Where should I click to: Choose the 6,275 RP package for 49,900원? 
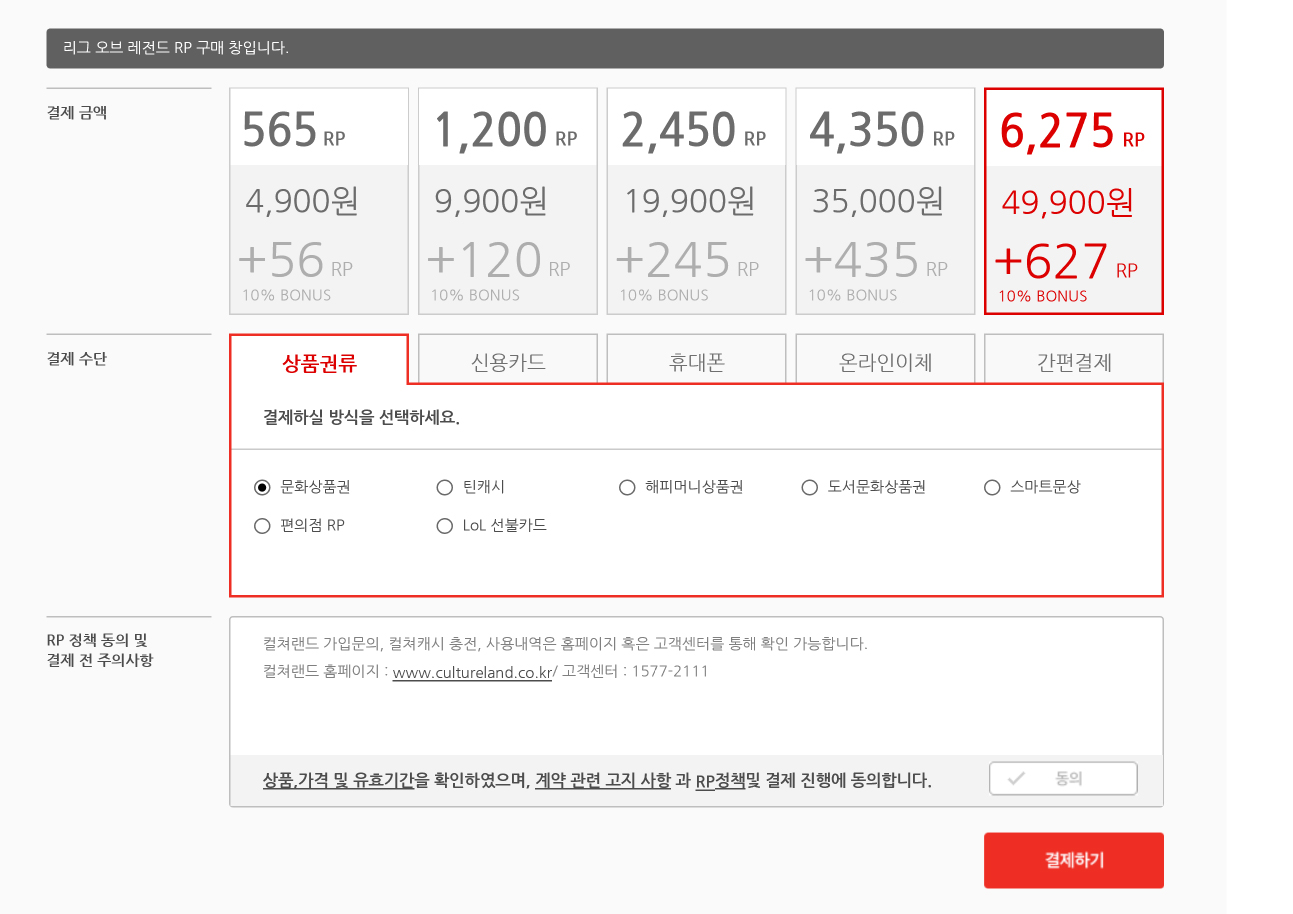point(1074,201)
